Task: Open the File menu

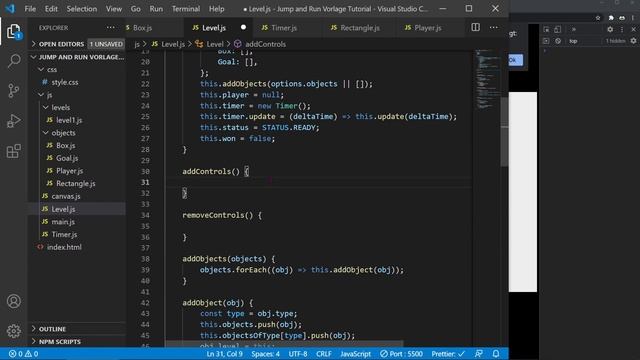Action: (x=30, y=9)
